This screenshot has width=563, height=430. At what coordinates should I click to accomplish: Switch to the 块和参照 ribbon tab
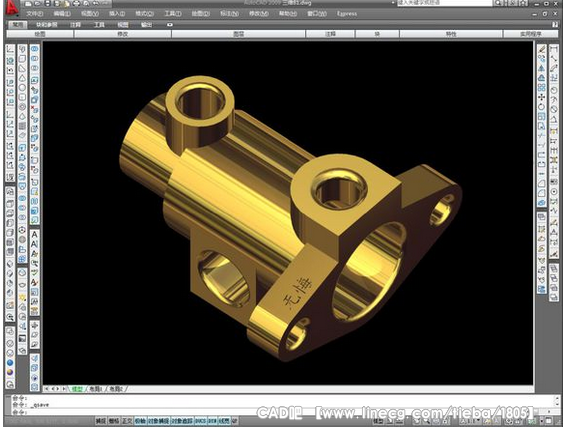[47, 25]
